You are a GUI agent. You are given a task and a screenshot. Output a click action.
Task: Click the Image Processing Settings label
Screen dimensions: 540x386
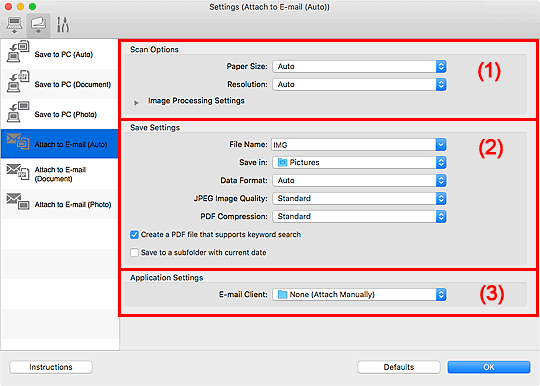tap(196, 101)
